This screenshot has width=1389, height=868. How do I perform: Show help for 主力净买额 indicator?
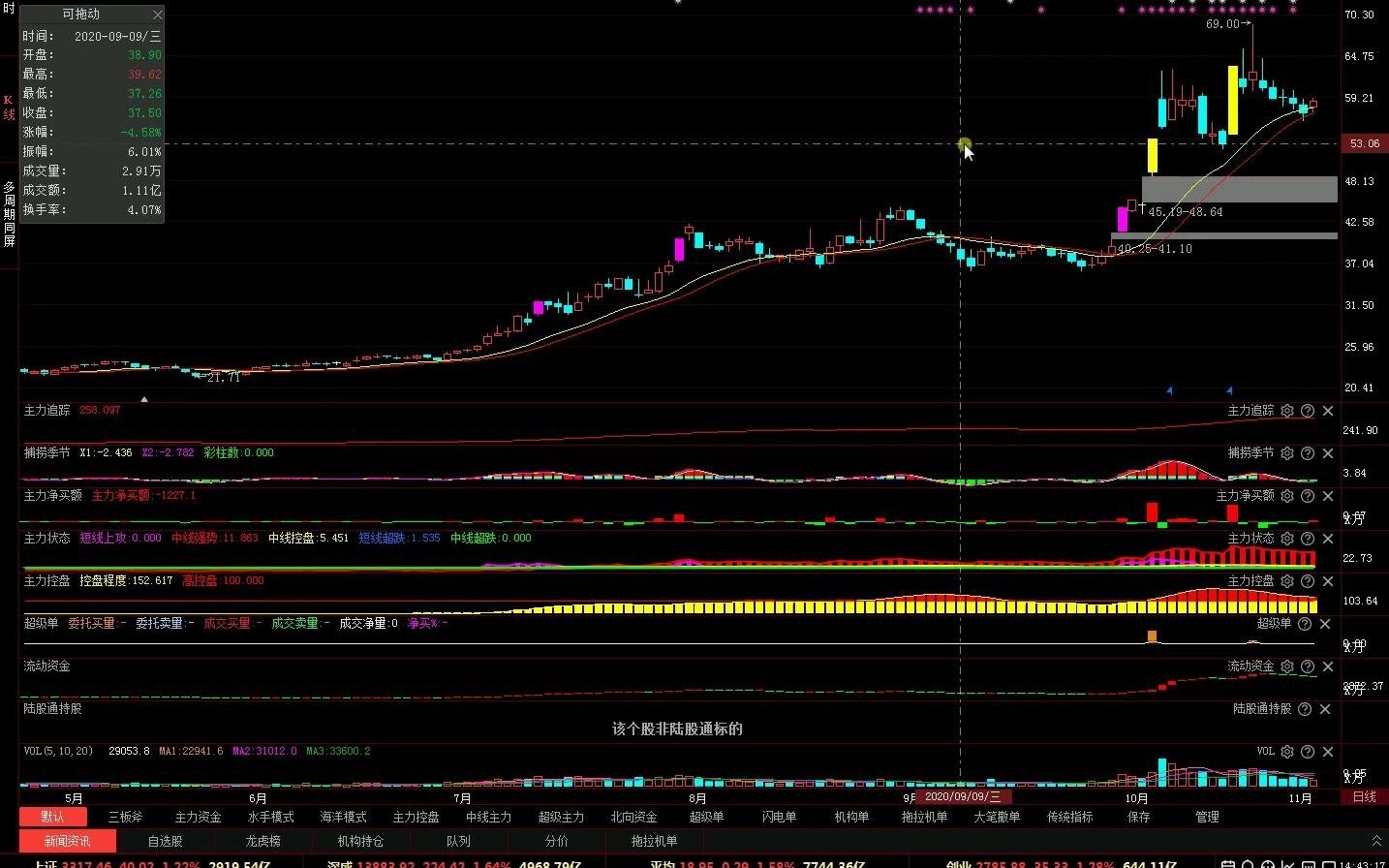point(1308,496)
